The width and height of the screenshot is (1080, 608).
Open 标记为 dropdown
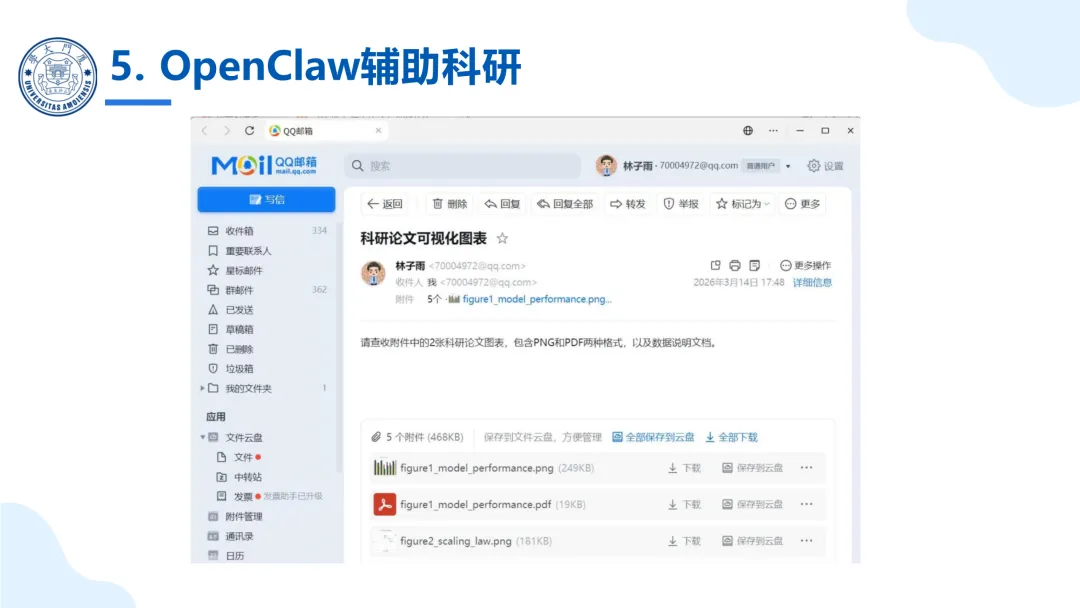click(742, 204)
